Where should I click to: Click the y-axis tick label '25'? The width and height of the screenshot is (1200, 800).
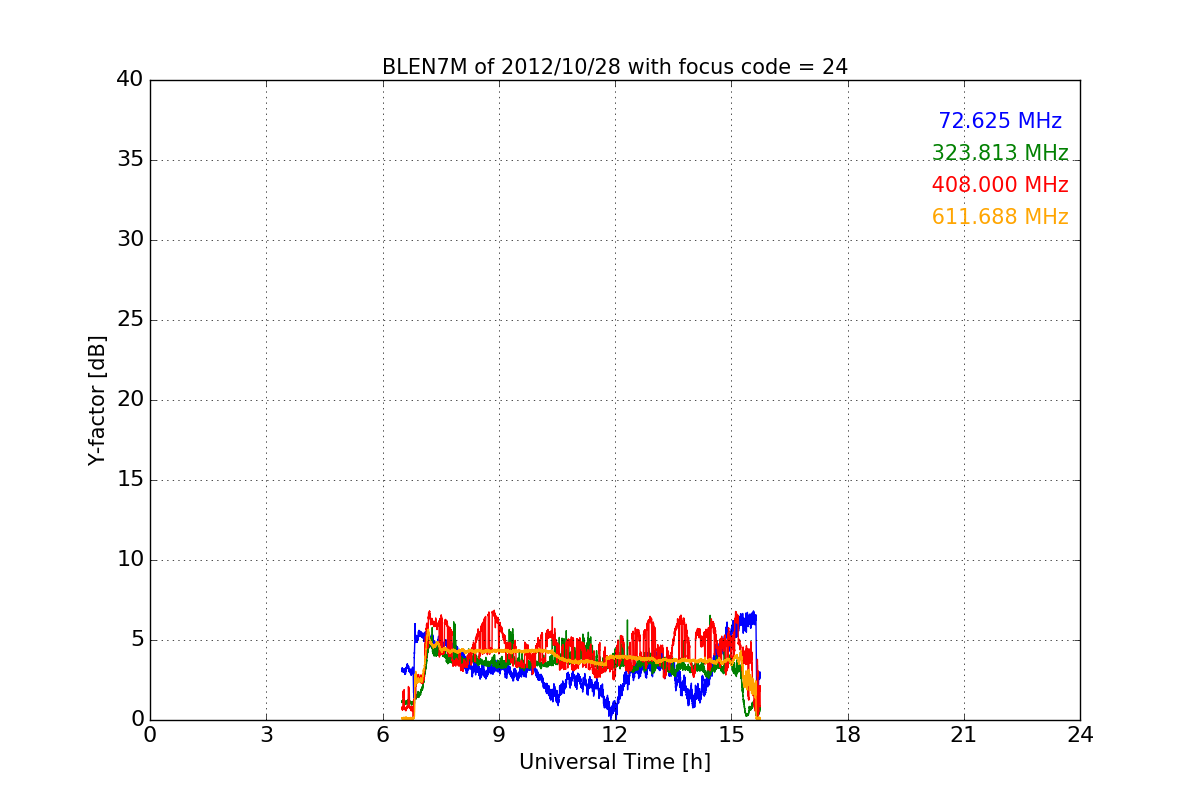coord(130,320)
